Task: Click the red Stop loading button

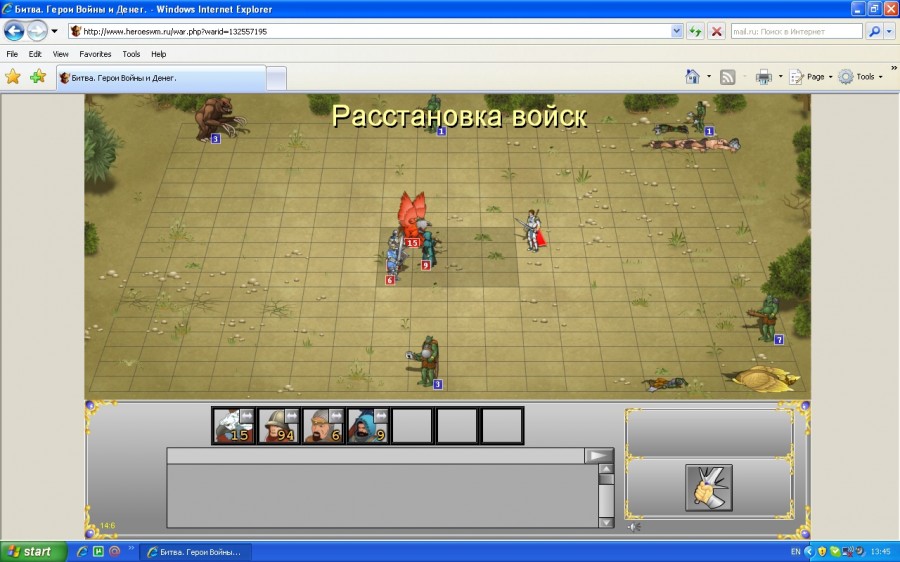Action: tap(716, 32)
